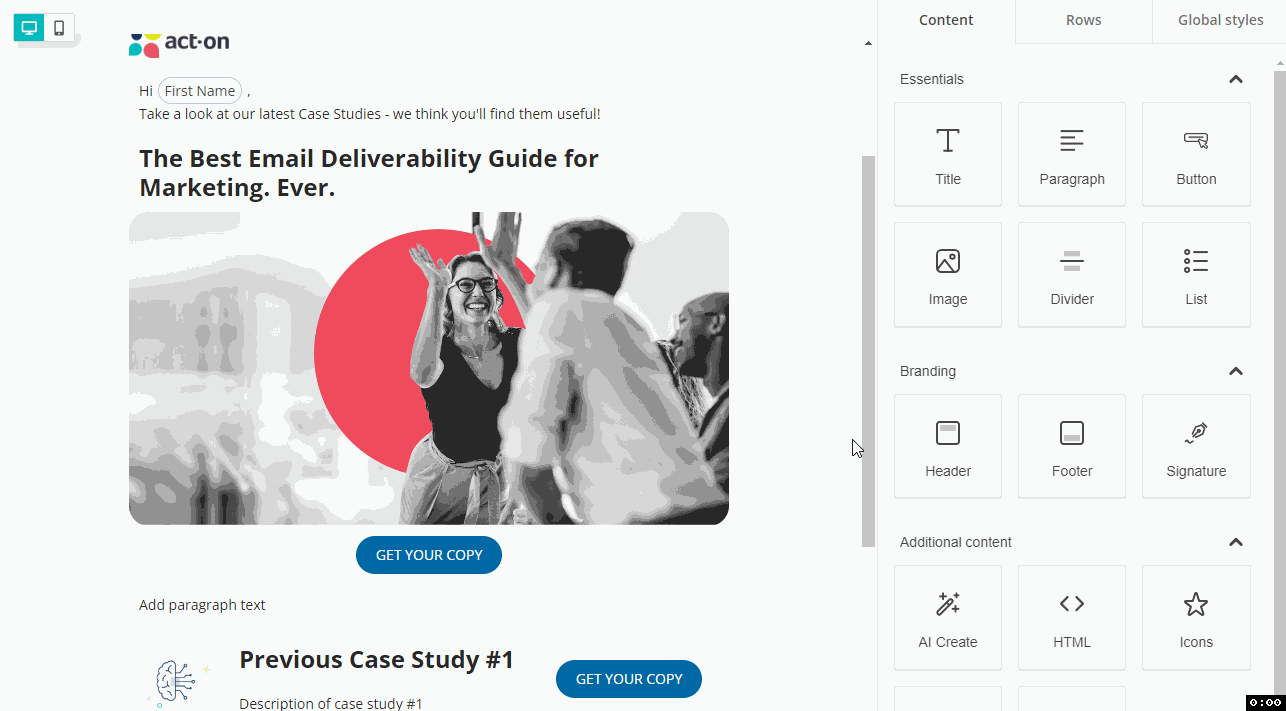The width and height of the screenshot is (1286, 711).
Task: Select the HTML content block
Action: [1072, 618]
